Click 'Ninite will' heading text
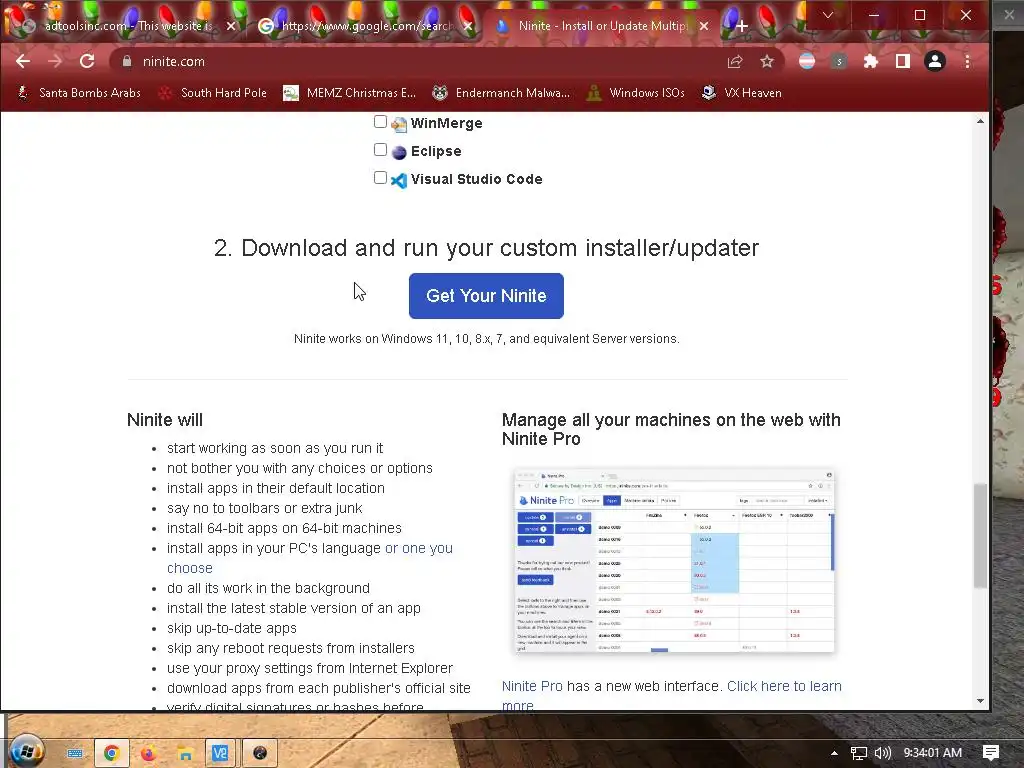The width and height of the screenshot is (1024, 768). click(x=165, y=420)
